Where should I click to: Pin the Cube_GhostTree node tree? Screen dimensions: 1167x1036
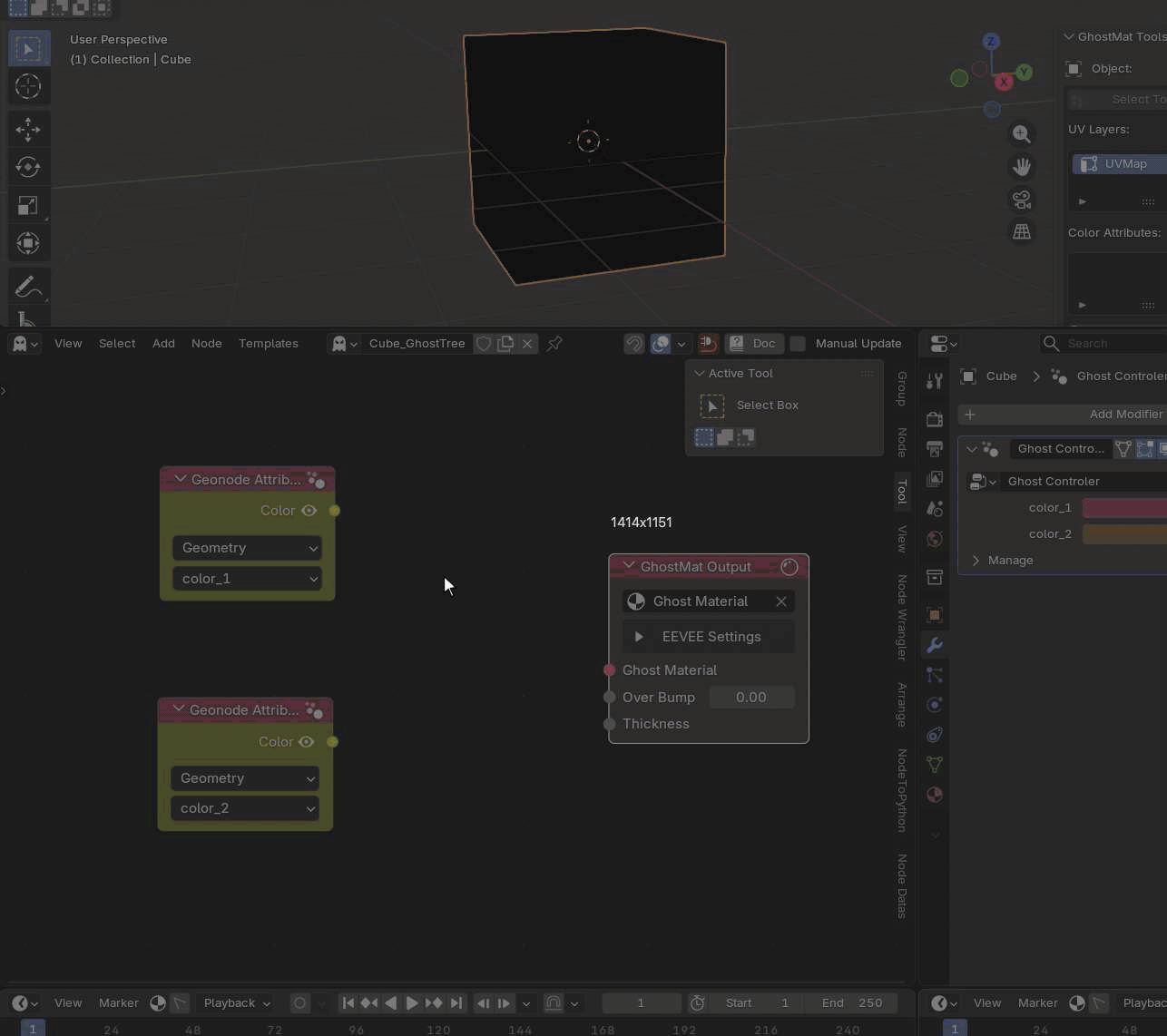point(554,343)
